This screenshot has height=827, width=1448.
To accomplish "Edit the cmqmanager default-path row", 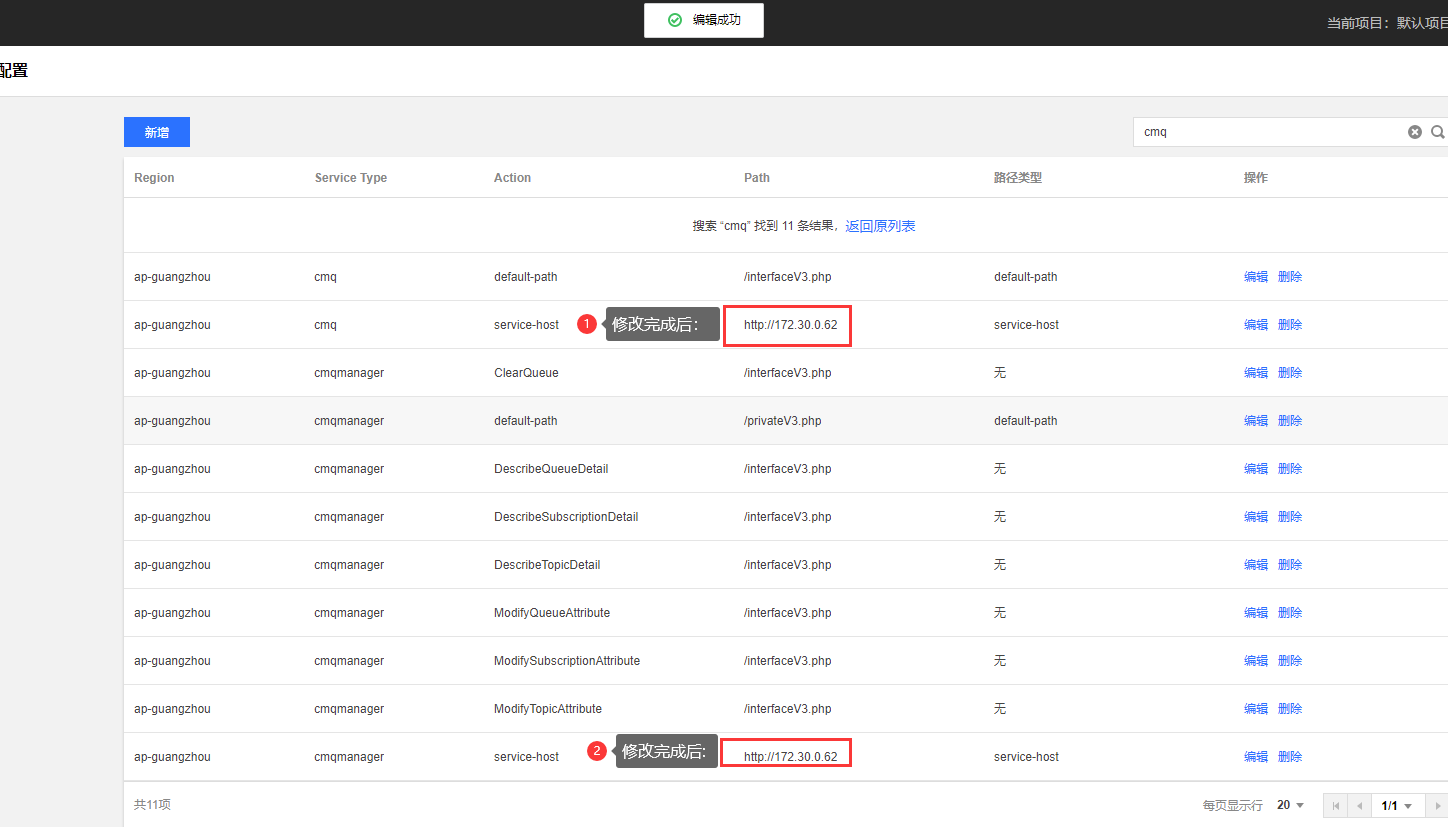I will [1256, 421].
